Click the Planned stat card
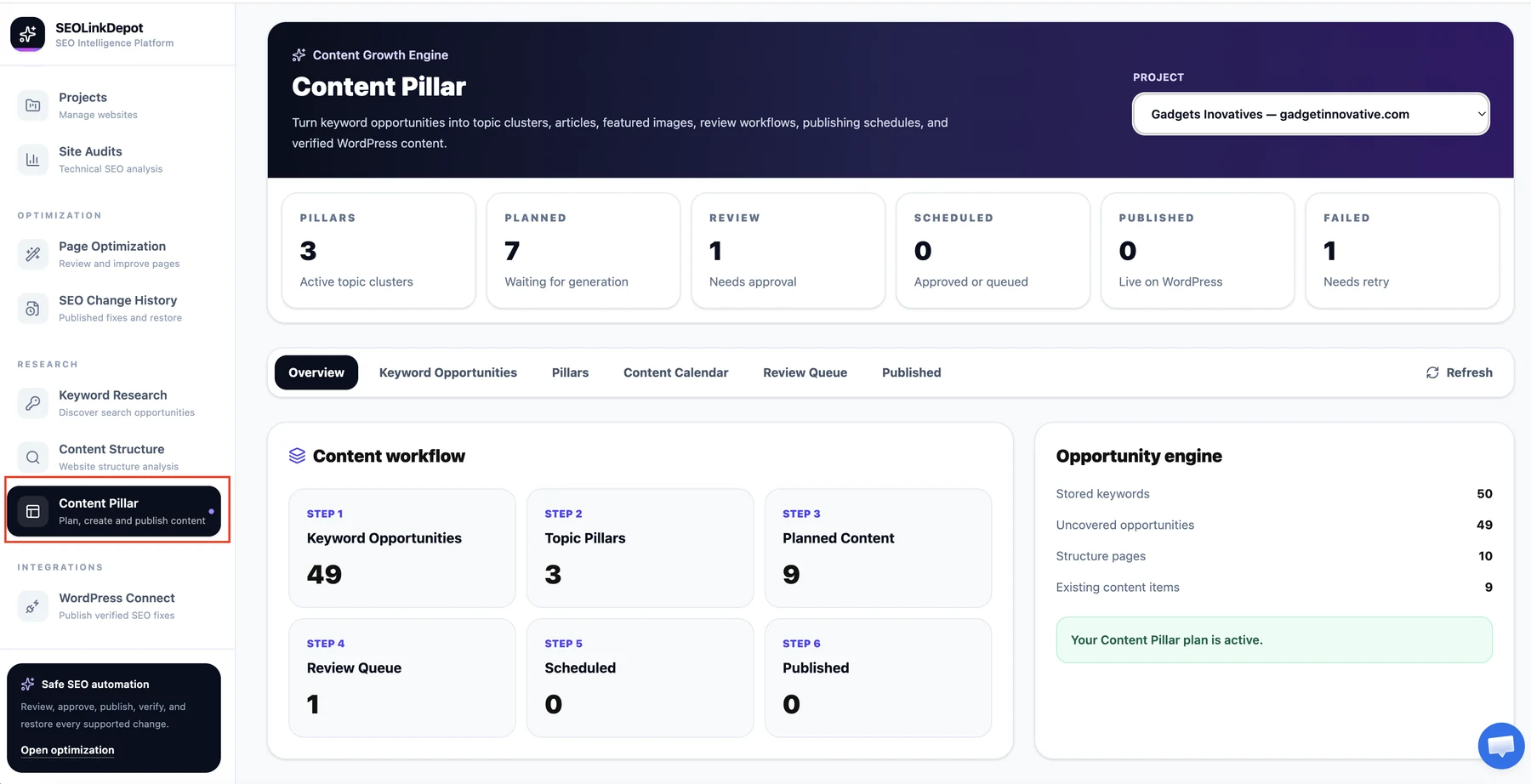1531x784 pixels. point(583,251)
